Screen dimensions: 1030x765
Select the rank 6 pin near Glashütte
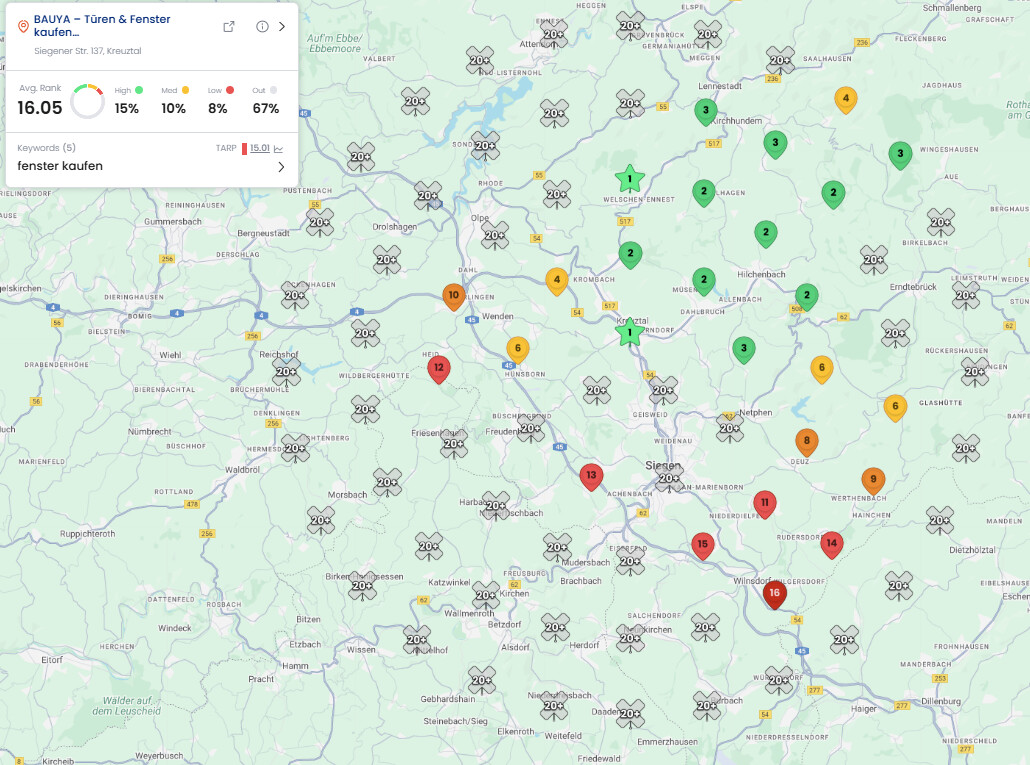tap(895, 408)
